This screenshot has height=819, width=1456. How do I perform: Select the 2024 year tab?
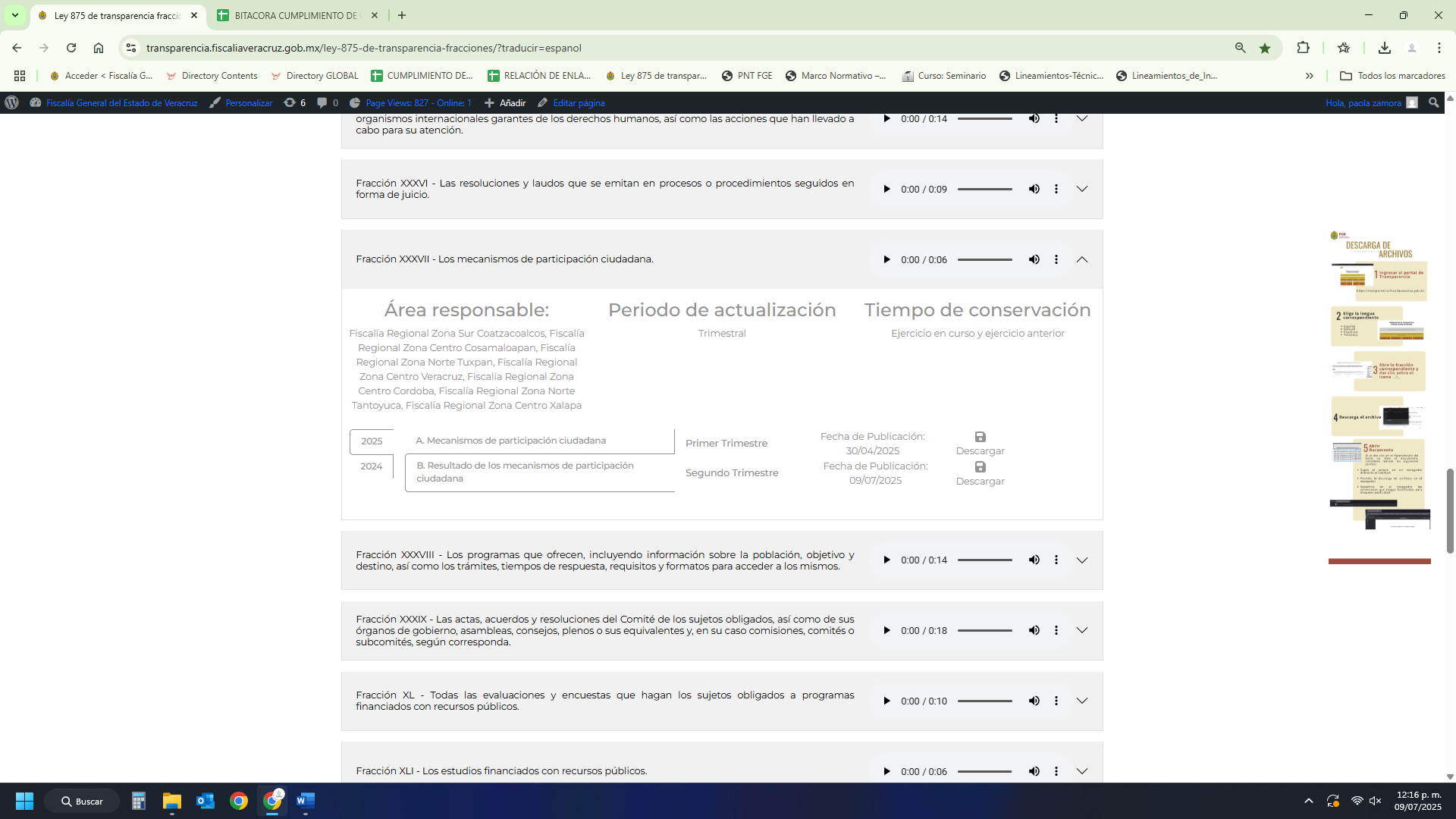click(x=371, y=466)
